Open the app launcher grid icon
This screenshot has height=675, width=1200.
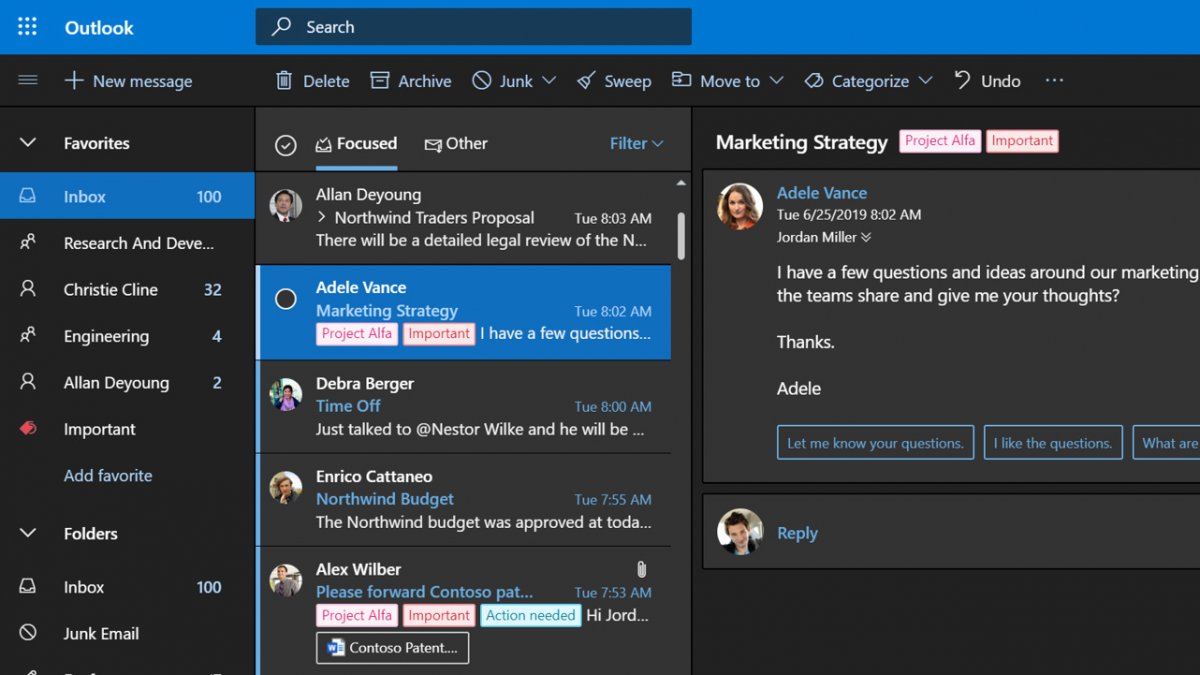coord(27,27)
